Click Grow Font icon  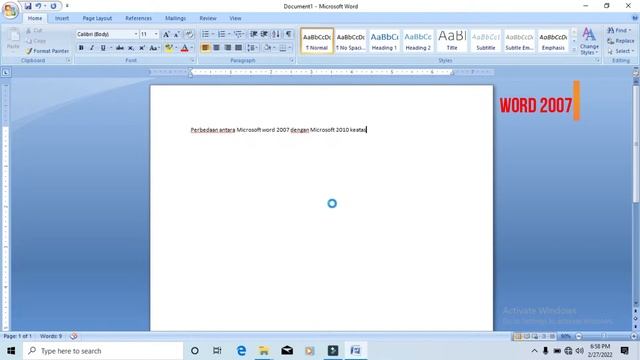click(166, 35)
